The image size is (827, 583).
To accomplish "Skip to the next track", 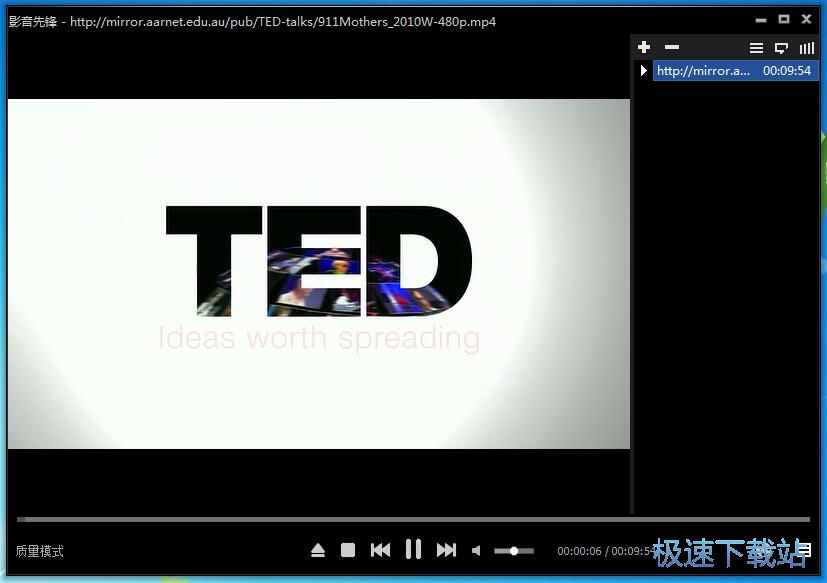I will click(446, 550).
